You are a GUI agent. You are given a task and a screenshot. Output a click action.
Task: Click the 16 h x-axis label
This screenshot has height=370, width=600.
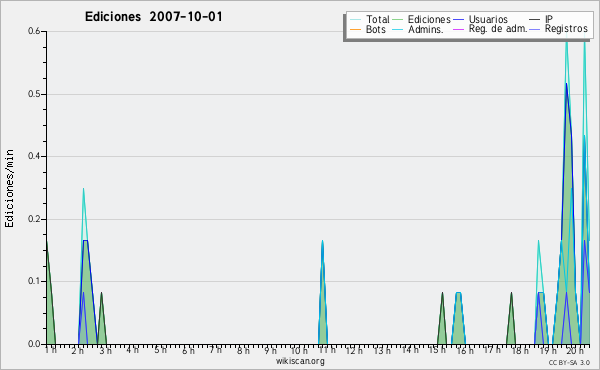(x=465, y=350)
